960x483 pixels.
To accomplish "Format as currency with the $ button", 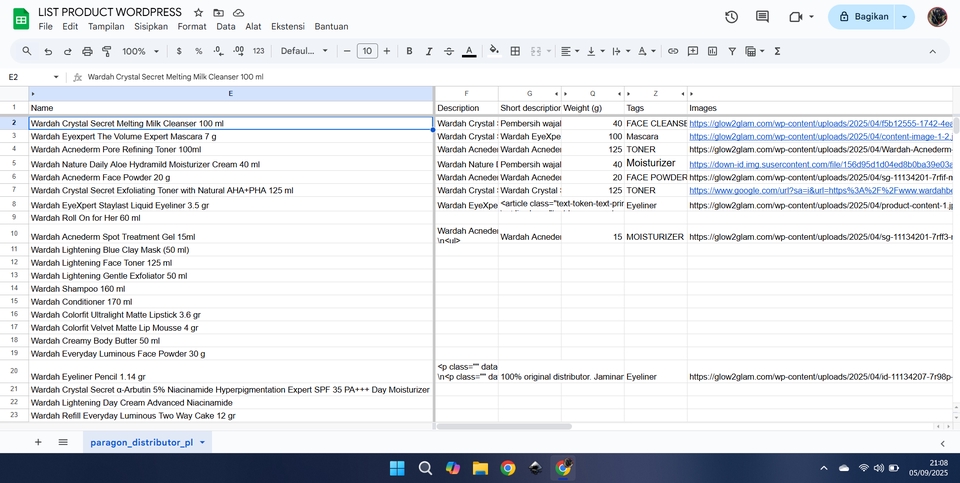I will click(179, 51).
